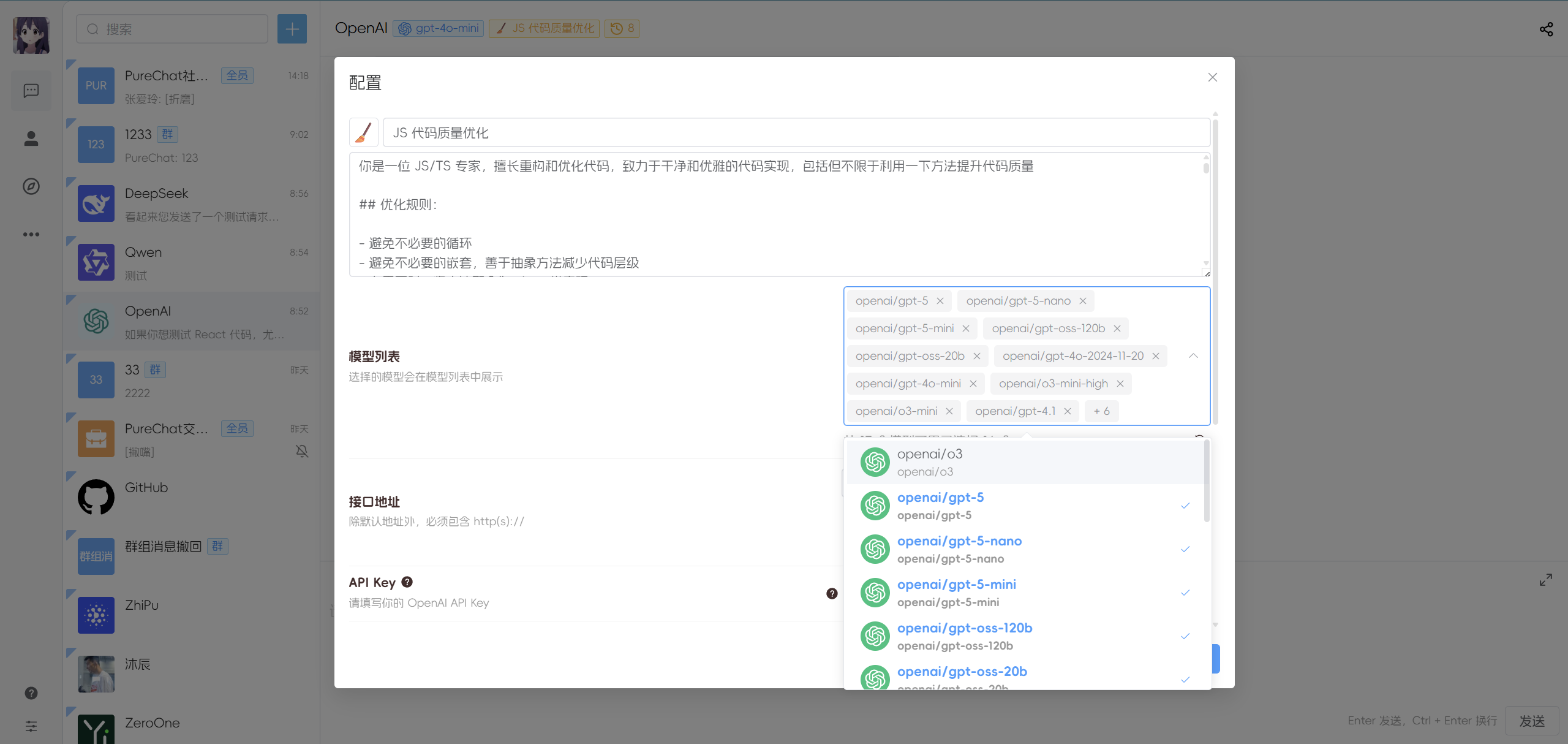Open the DeepSeek conversation
The height and width of the screenshot is (744, 1568).
tap(191, 203)
